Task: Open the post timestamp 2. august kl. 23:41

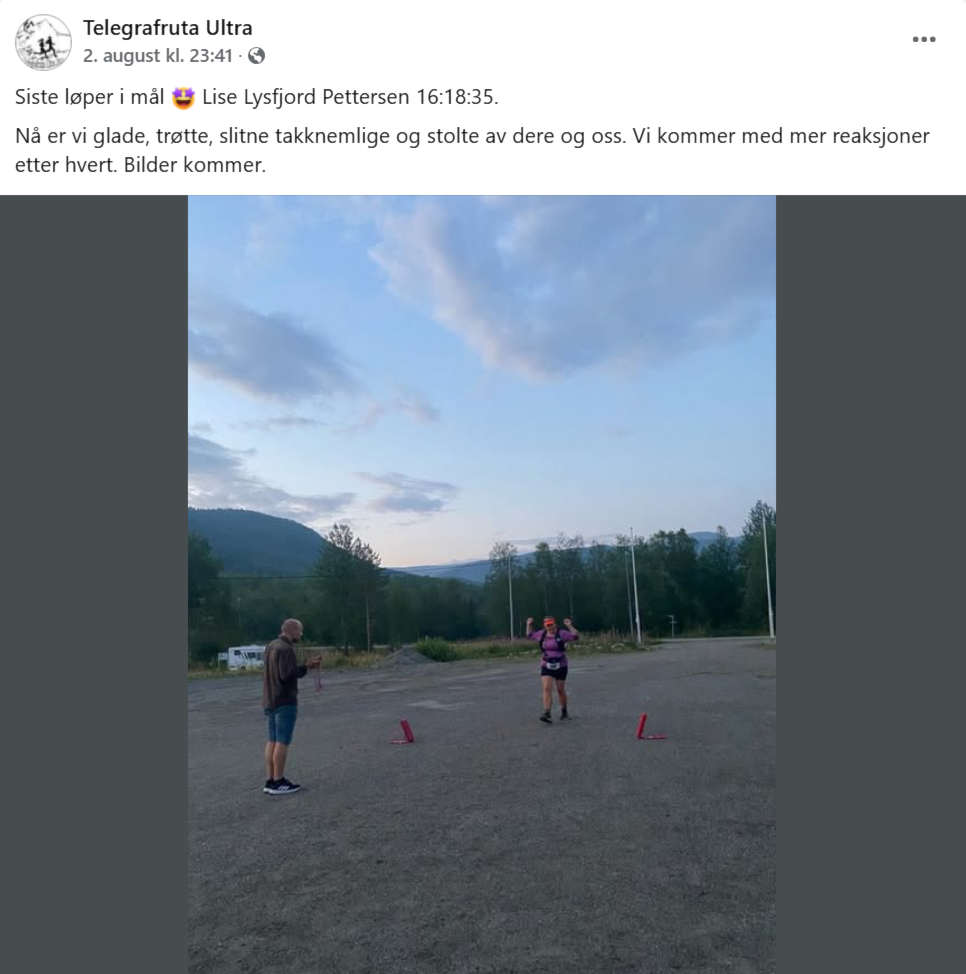Action: coord(158,56)
